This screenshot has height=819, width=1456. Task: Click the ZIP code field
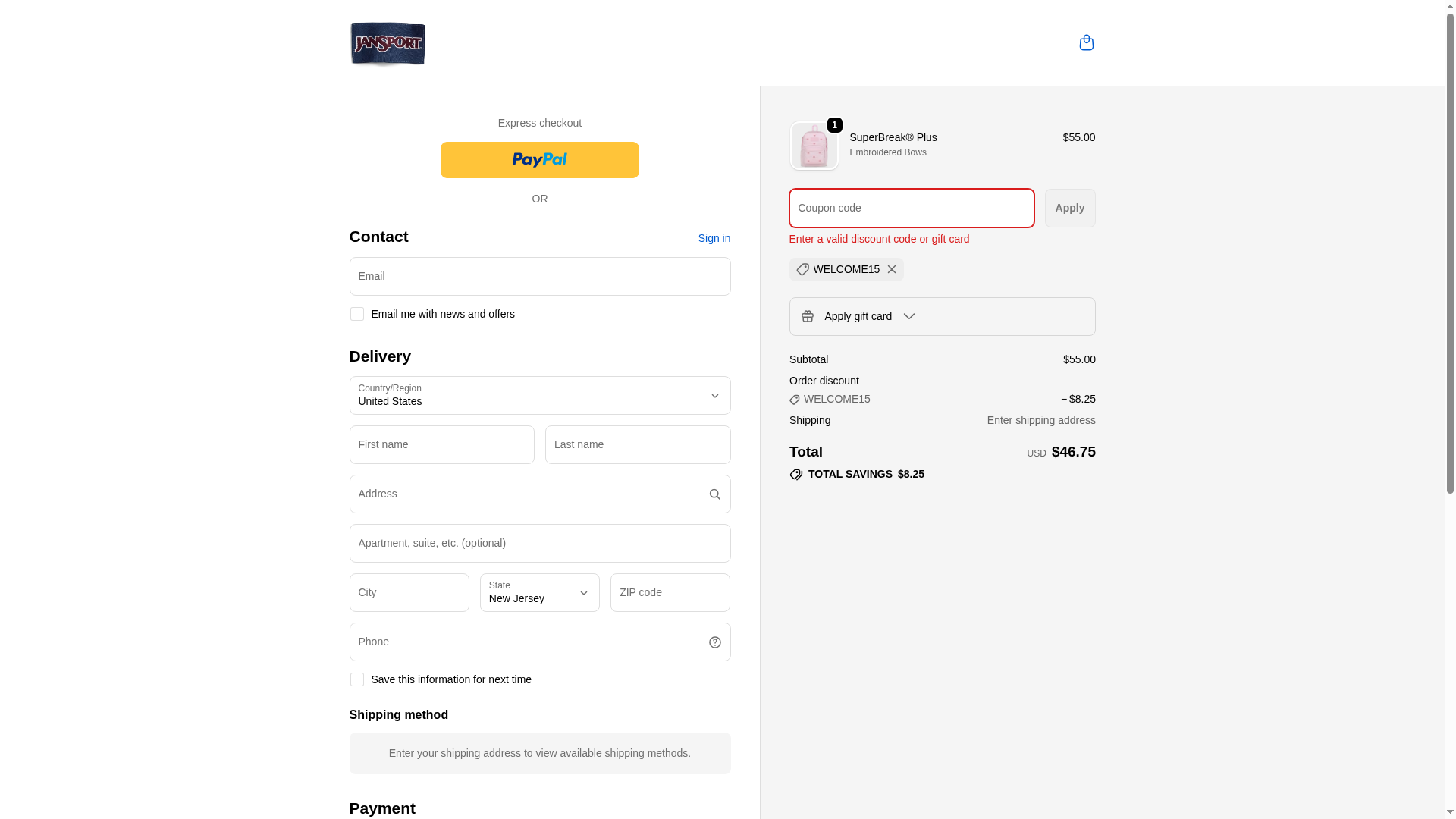(670, 592)
